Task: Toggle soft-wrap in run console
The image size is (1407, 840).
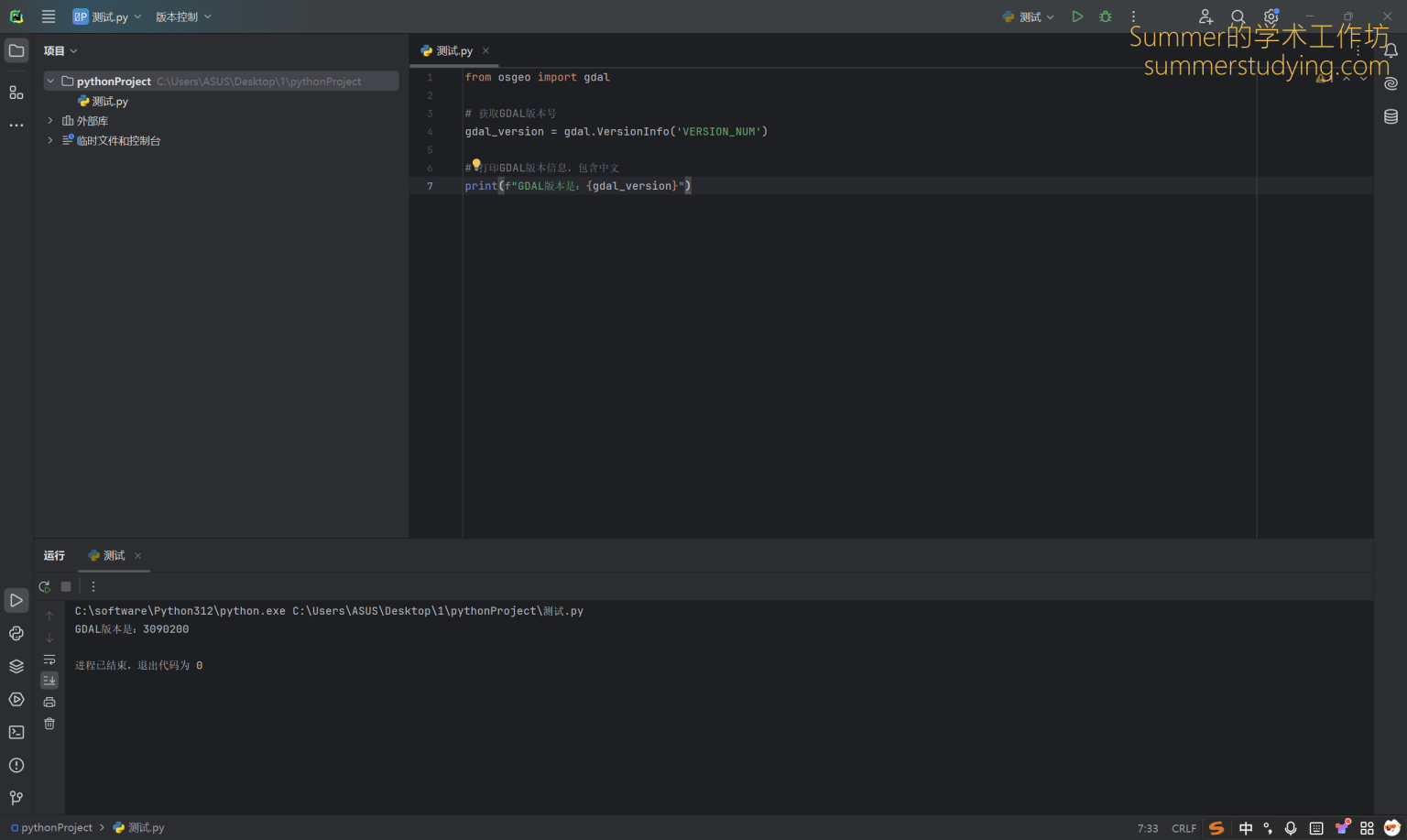Action: coord(49,660)
